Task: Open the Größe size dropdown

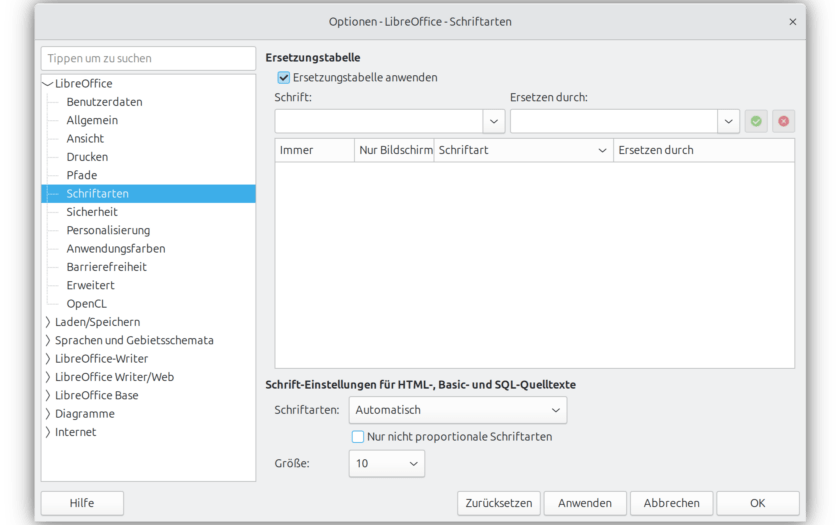Action: click(387, 463)
